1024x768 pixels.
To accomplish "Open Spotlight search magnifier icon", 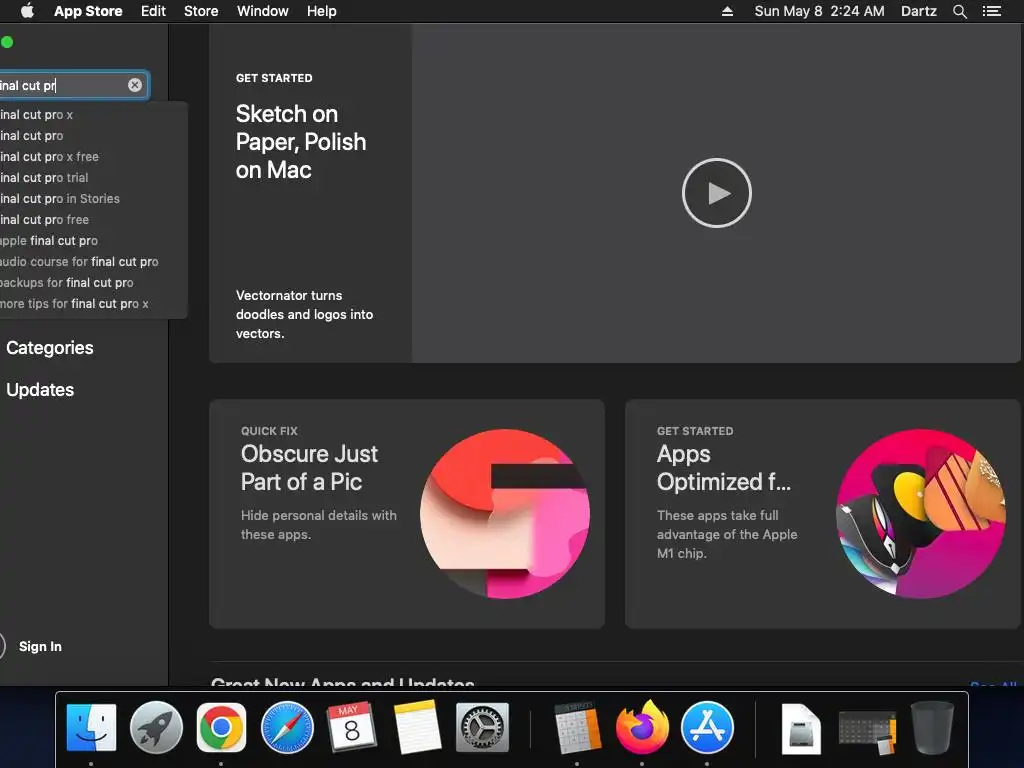I will (x=959, y=11).
